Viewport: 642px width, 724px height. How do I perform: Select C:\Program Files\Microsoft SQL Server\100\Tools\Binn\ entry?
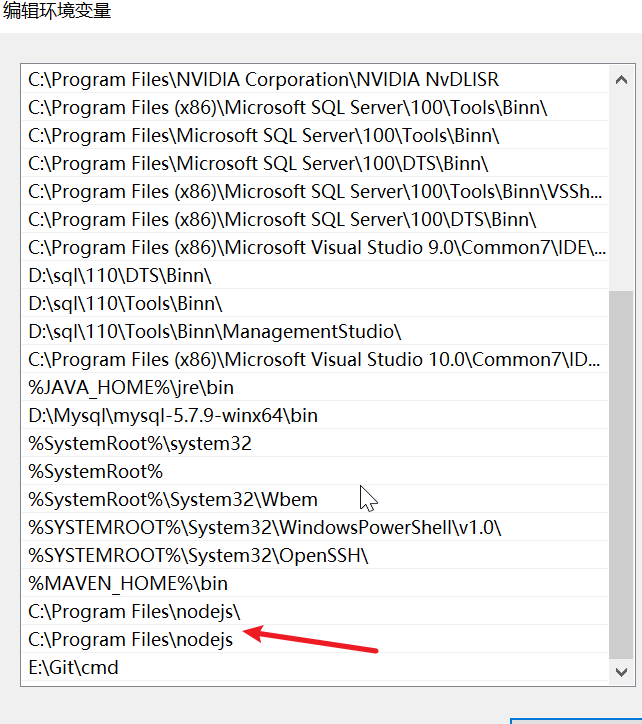click(x=315, y=135)
